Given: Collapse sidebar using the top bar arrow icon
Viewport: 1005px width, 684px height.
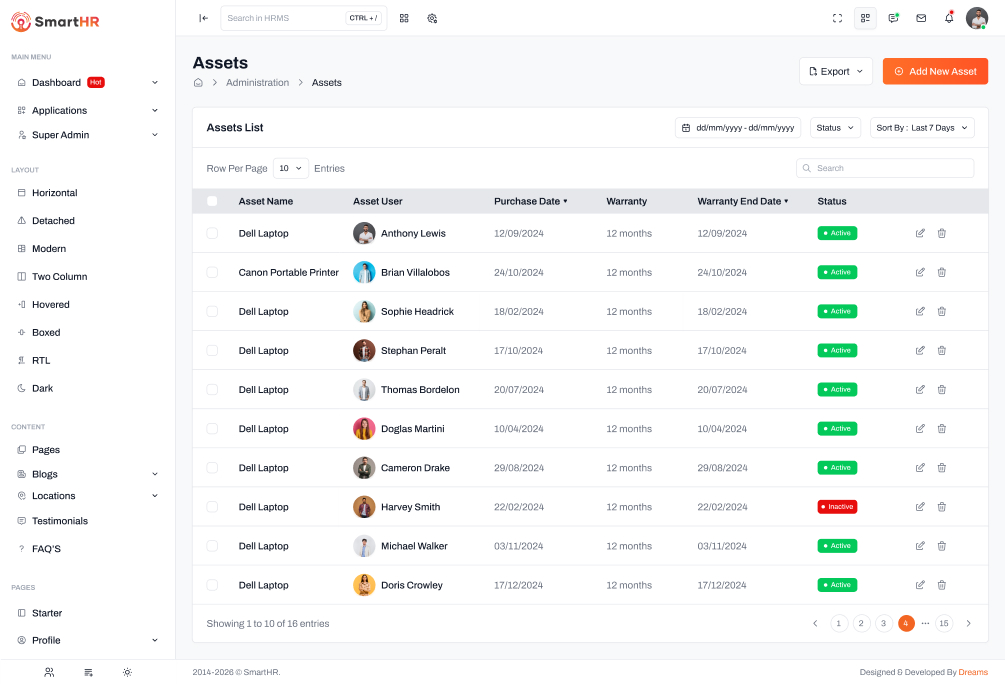Looking at the screenshot, I should pyautogui.click(x=204, y=18).
